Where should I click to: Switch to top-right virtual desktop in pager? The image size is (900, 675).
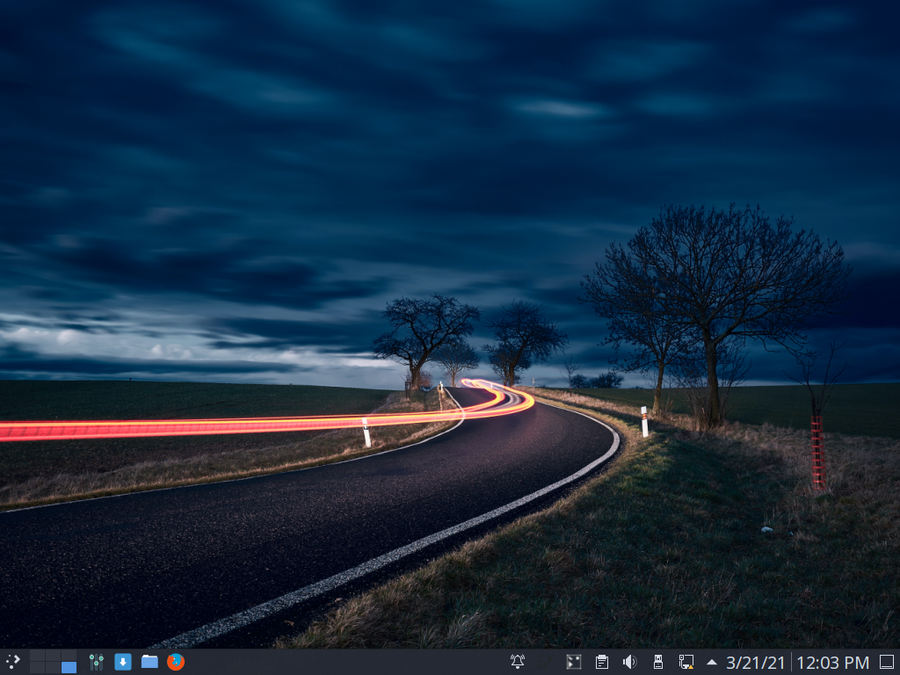click(x=69, y=655)
